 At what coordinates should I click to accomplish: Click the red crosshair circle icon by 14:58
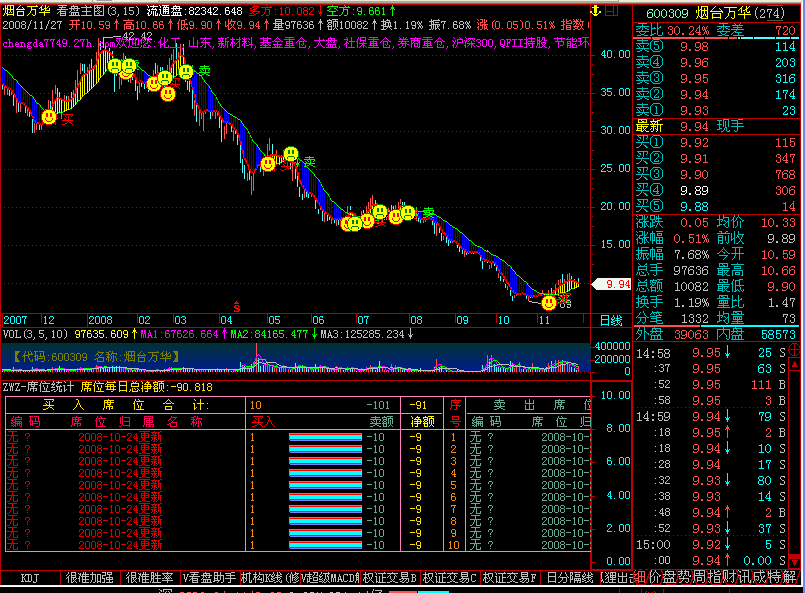click(795, 351)
